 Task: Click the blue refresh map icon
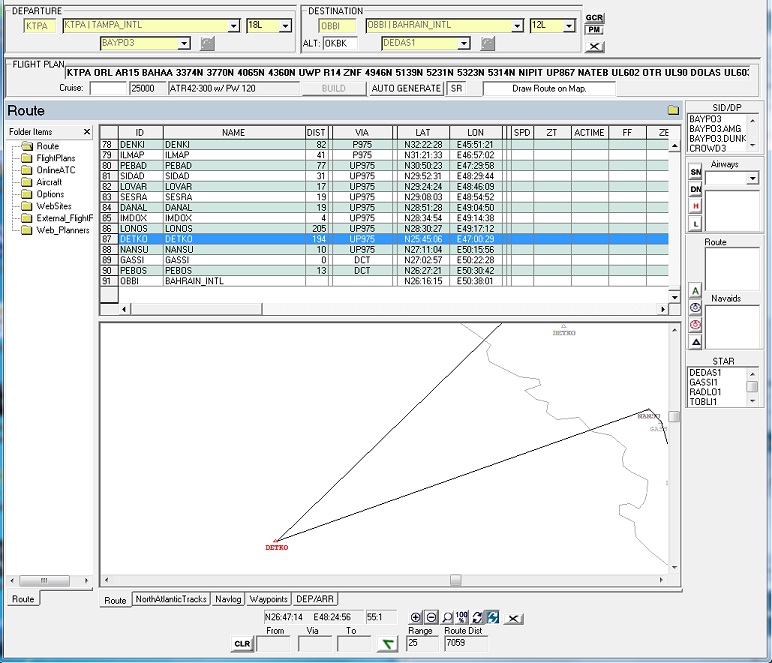pyautogui.click(x=492, y=617)
